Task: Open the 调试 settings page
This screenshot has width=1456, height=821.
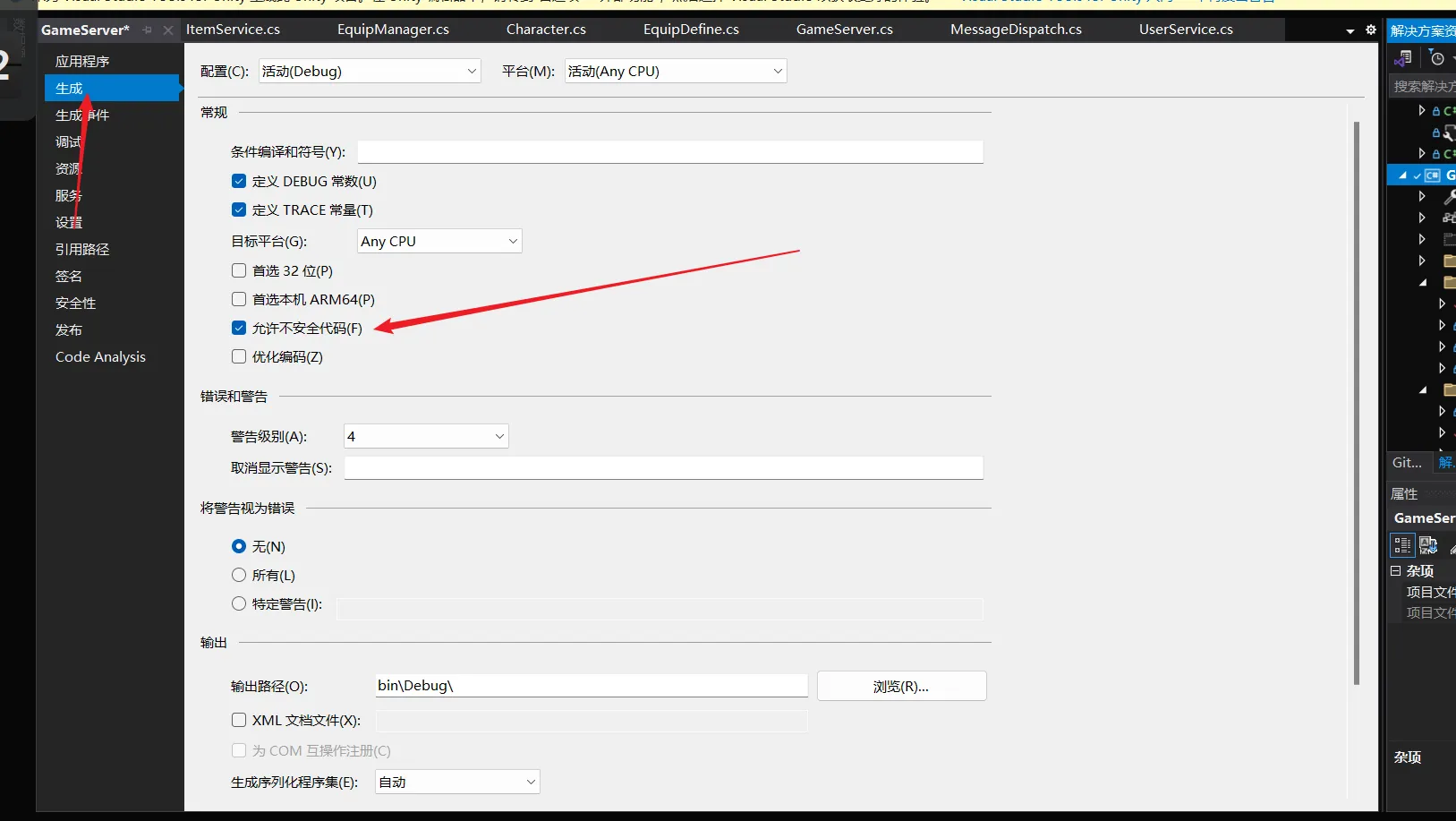Action: (112, 141)
